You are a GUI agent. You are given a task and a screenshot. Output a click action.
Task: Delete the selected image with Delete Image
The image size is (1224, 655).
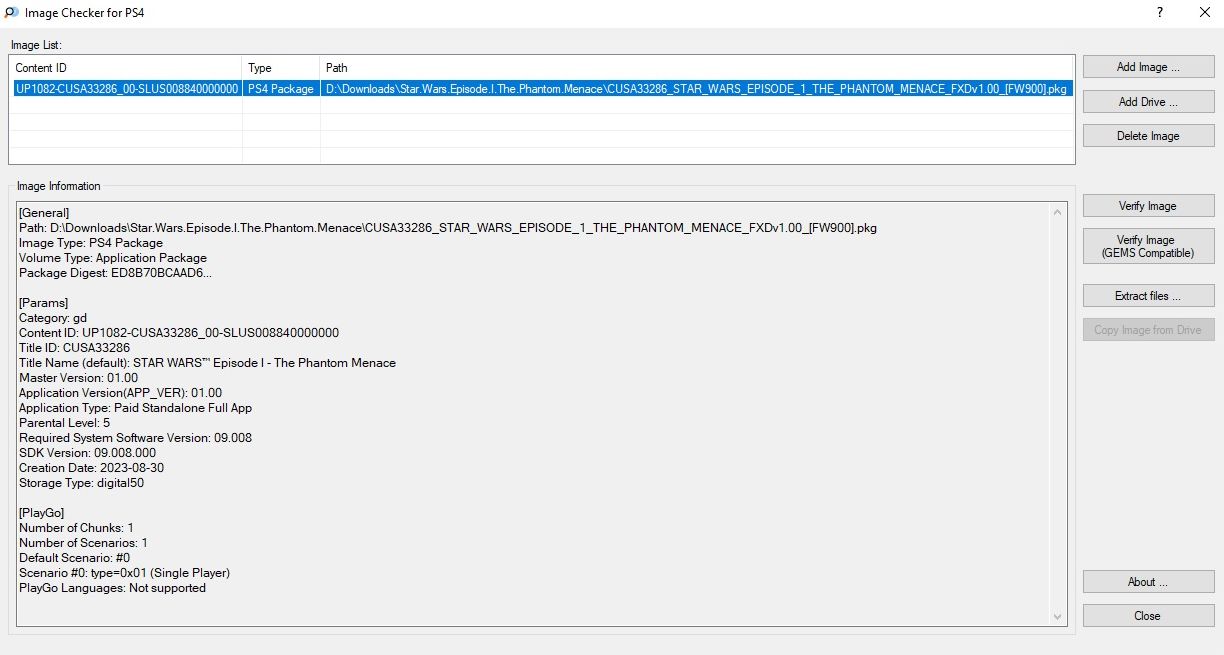pyautogui.click(x=1148, y=135)
